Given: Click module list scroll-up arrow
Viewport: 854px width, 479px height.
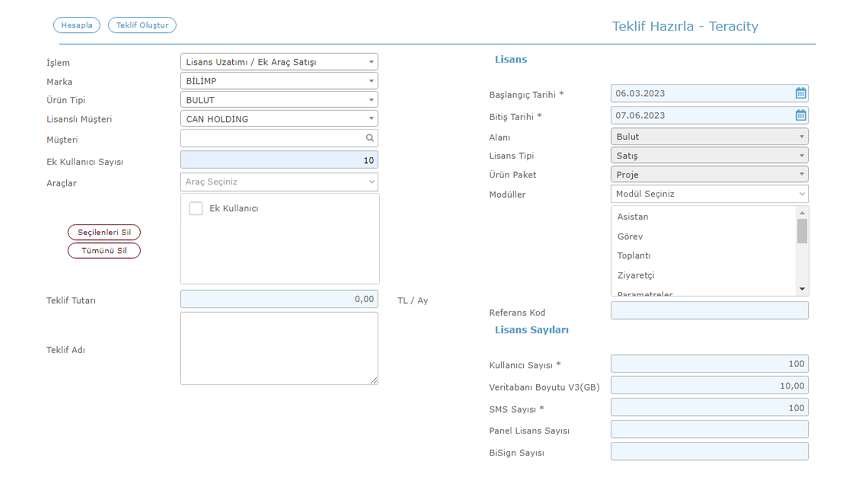Looking at the screenshot, I should (x=802, y=213).
